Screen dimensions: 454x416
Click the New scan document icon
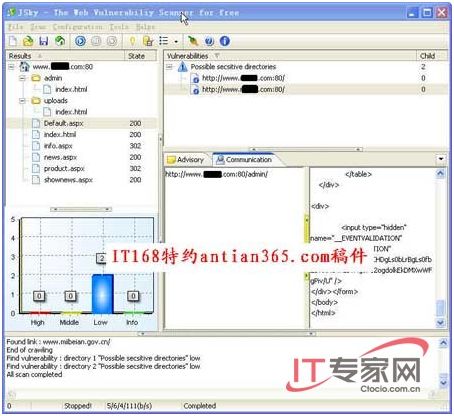13,41
